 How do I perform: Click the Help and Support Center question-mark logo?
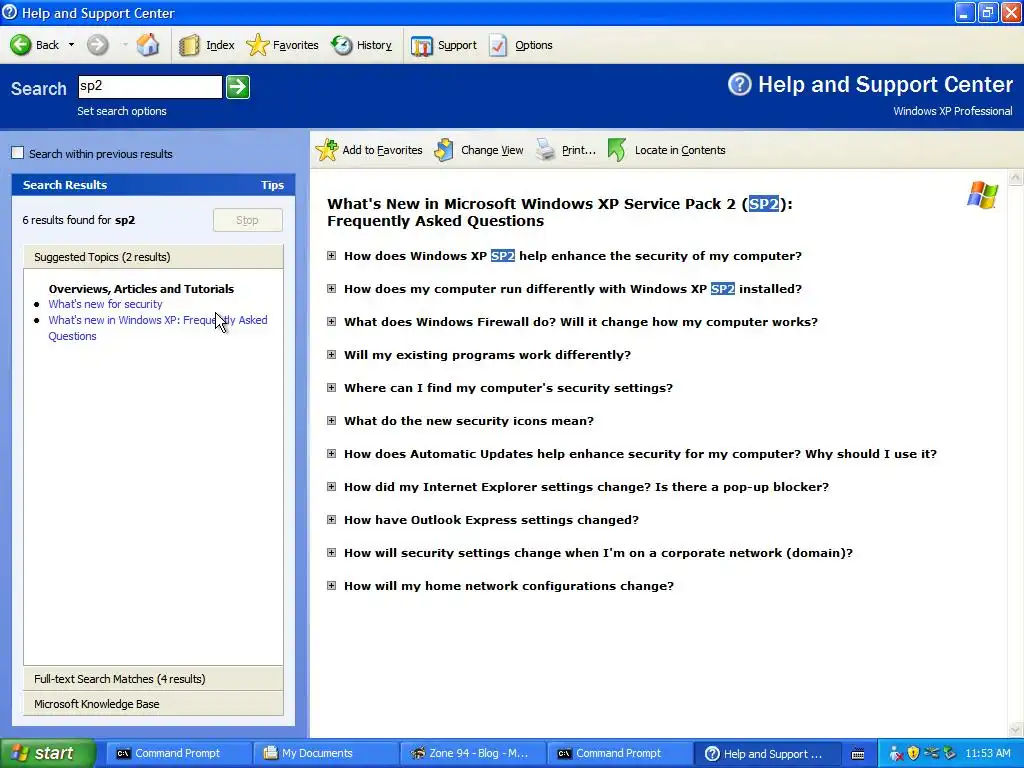pos(739,84)
